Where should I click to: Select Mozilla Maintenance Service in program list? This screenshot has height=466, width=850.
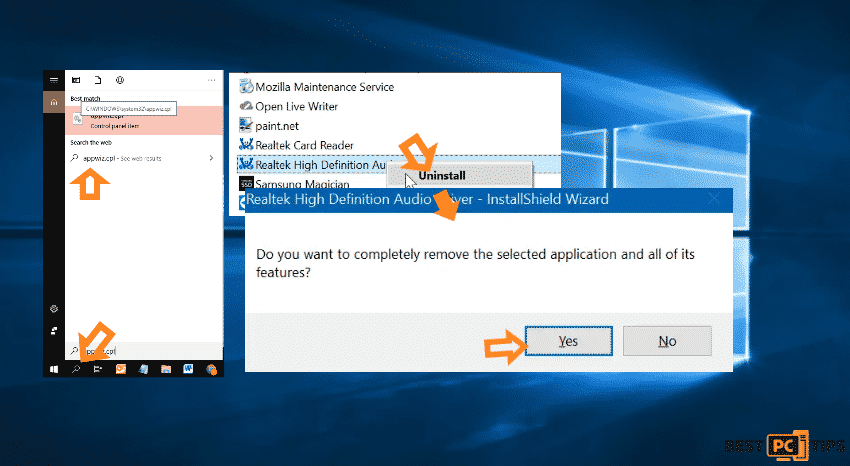(324, 87)
